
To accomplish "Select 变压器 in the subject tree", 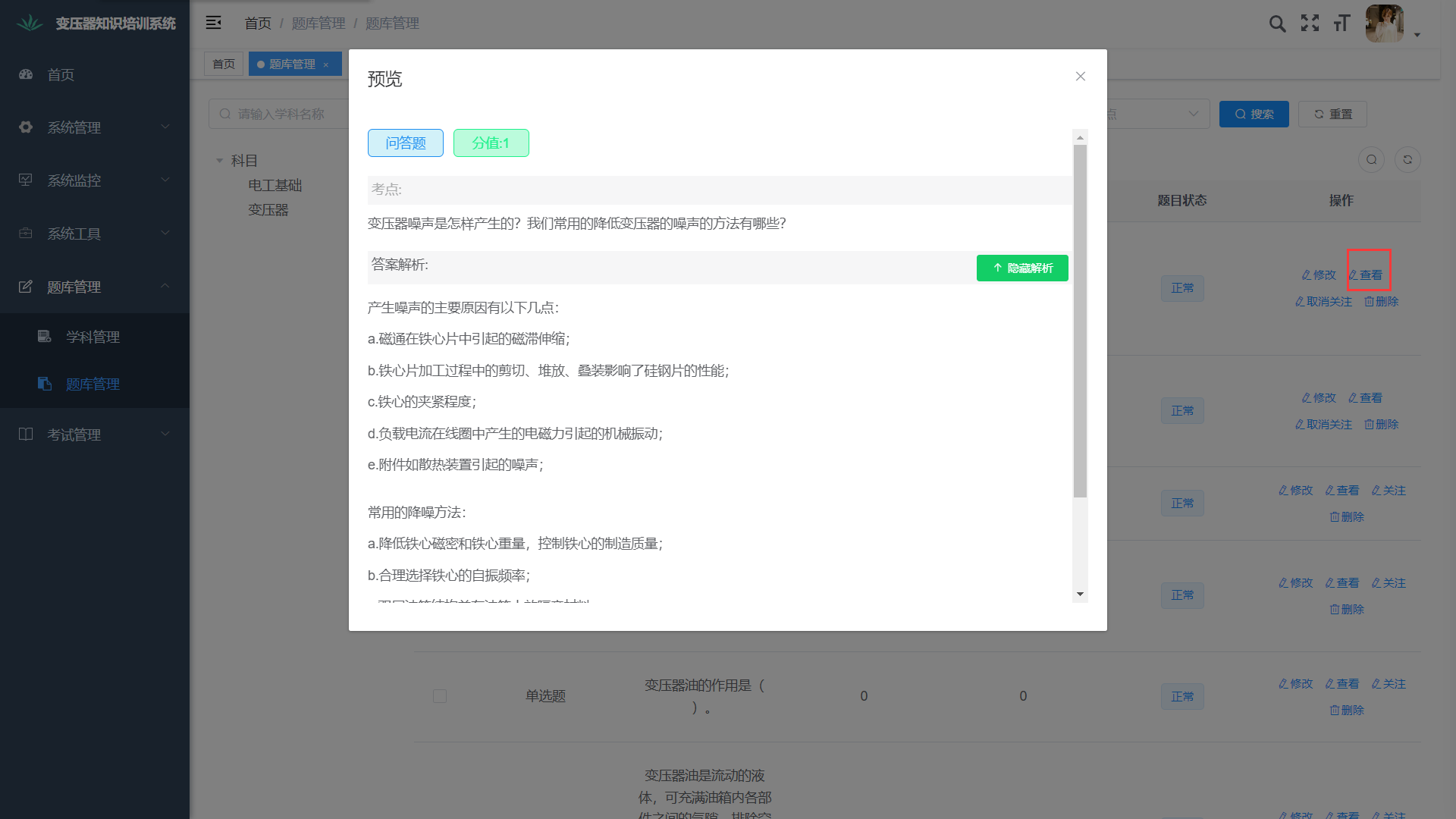I will point(268,210).
